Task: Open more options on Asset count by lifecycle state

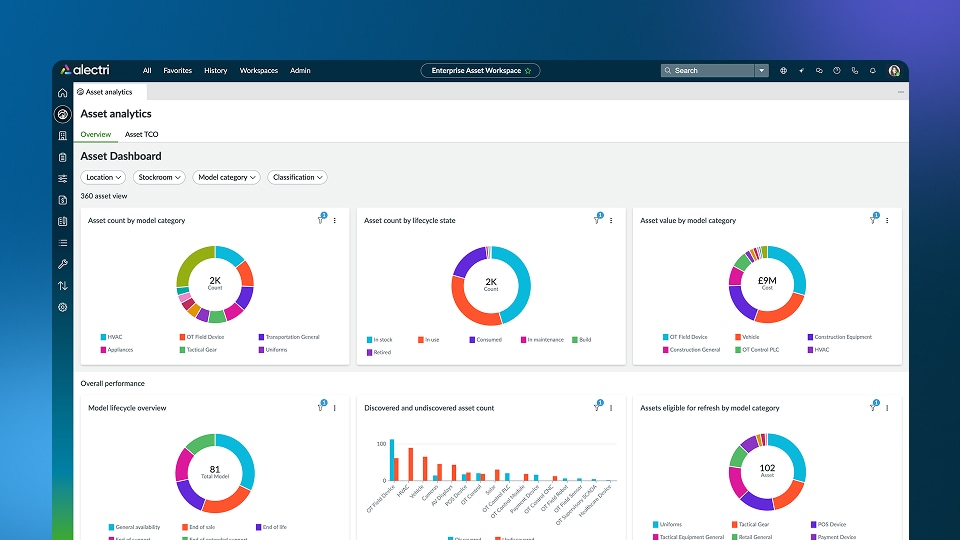Action: click(611, 220)
